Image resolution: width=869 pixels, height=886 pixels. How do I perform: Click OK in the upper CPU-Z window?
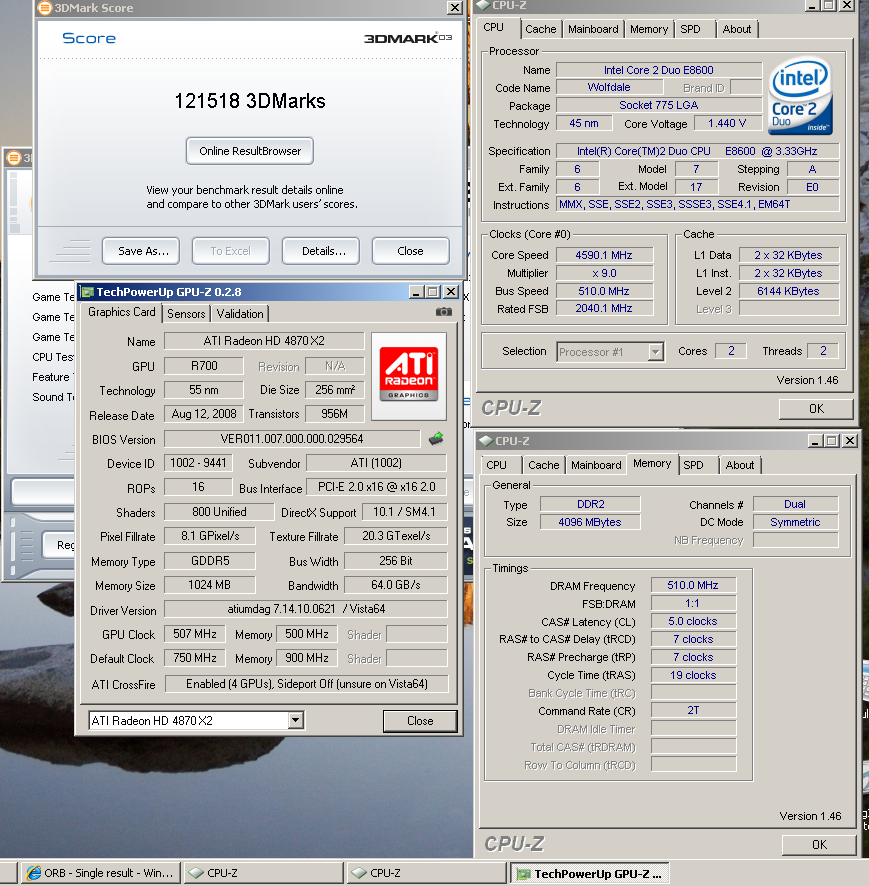[x=816, y=409]
